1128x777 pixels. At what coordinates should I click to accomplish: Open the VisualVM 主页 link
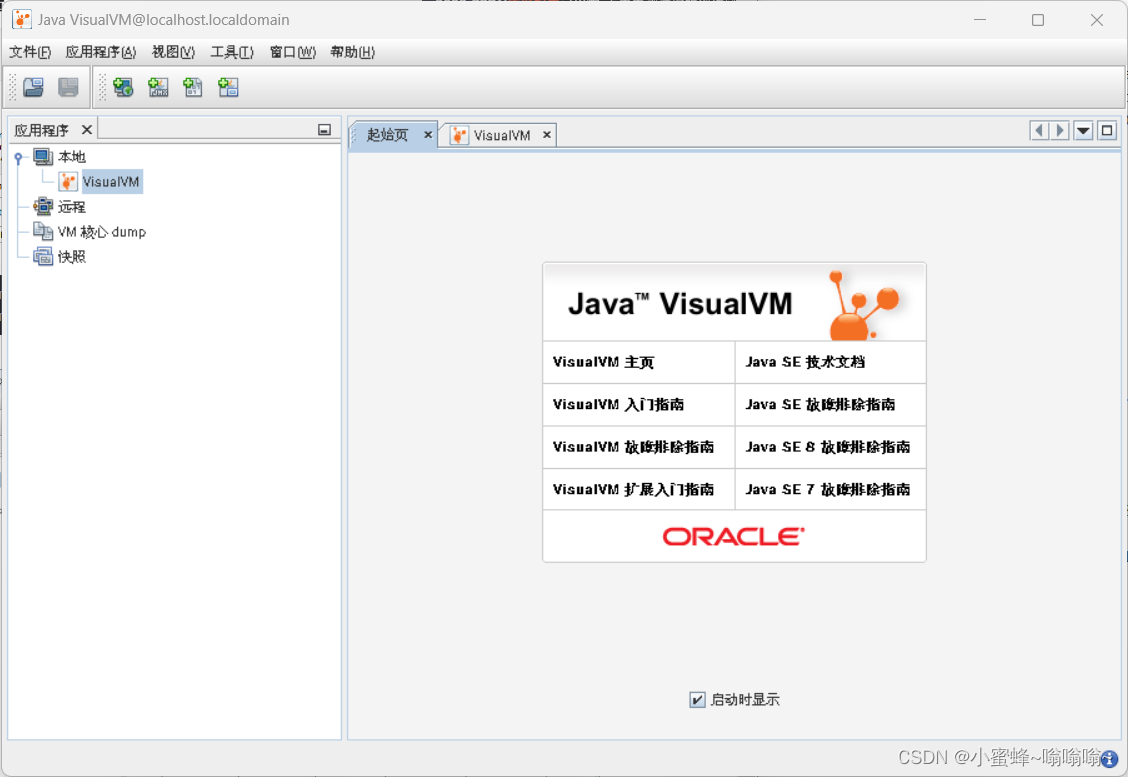(x=603, y=362)
